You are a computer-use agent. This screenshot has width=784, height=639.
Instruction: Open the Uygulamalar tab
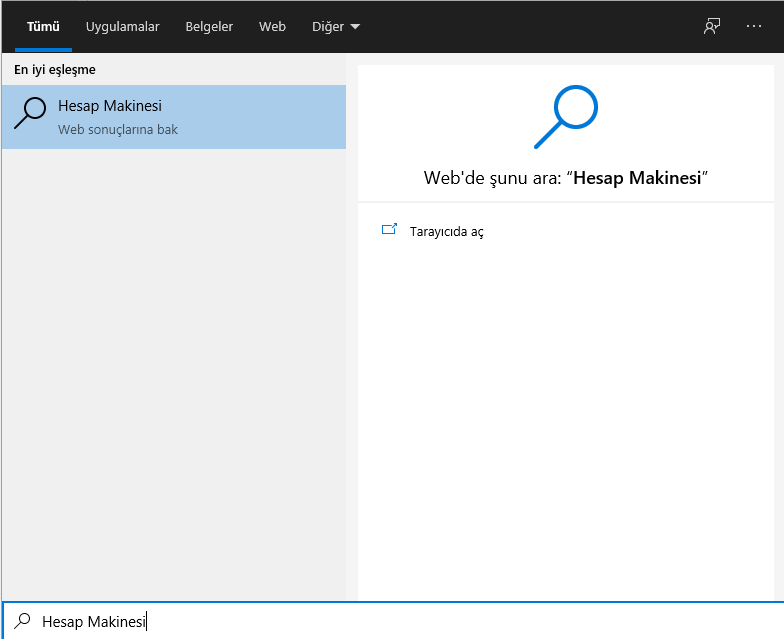122,27
